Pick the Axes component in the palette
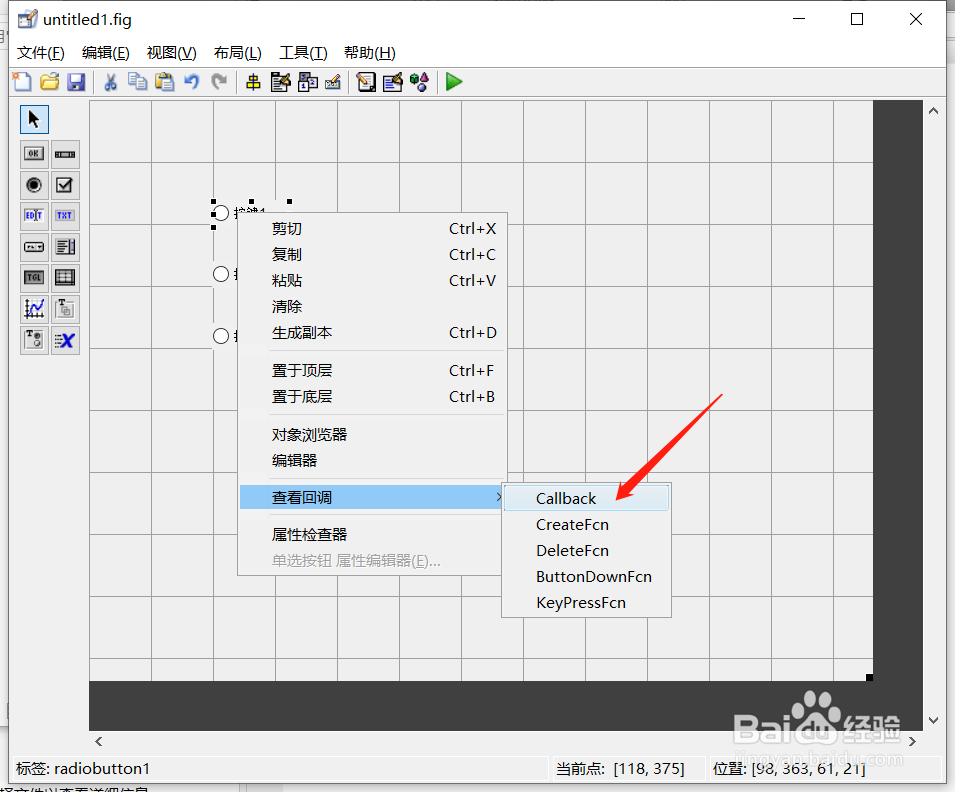 point(34,309)
